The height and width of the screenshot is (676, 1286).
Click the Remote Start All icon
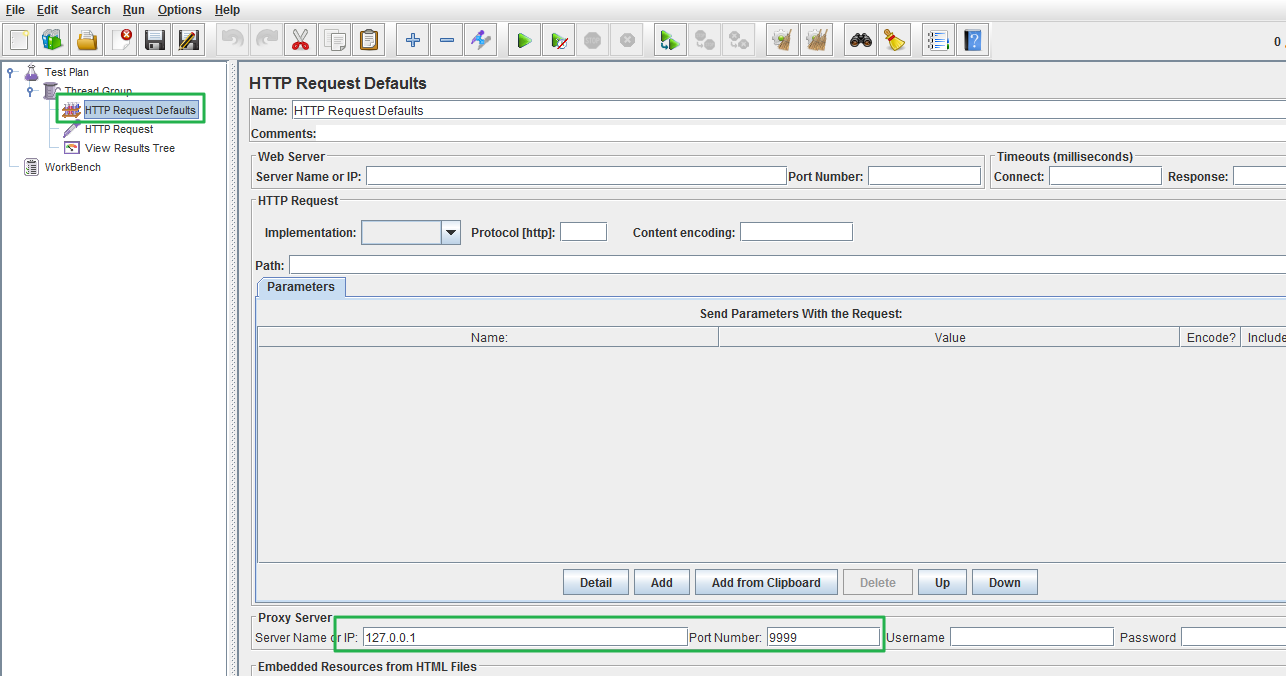[x=670, y=41]
